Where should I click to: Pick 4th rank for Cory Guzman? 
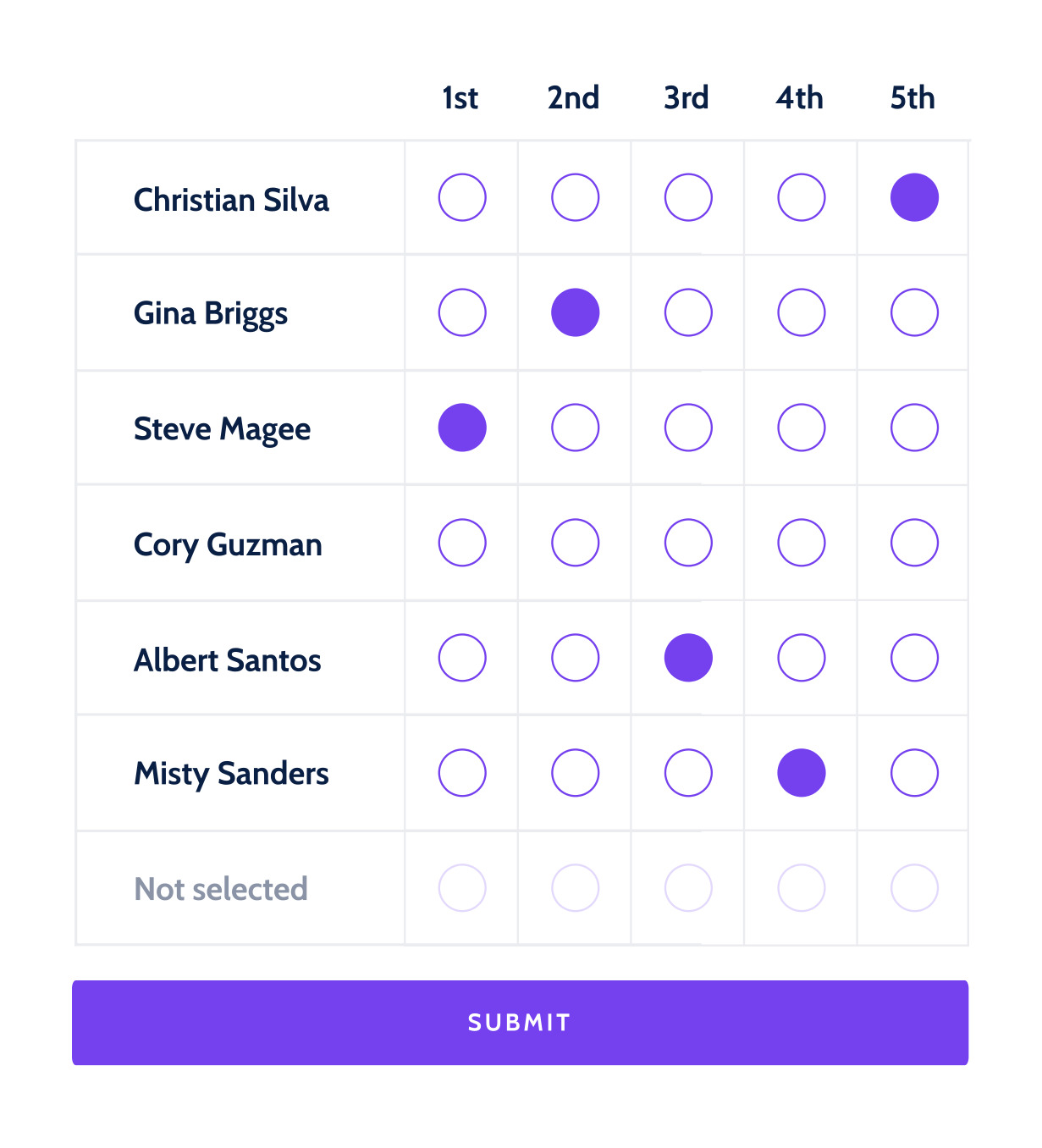coord(802,543)
